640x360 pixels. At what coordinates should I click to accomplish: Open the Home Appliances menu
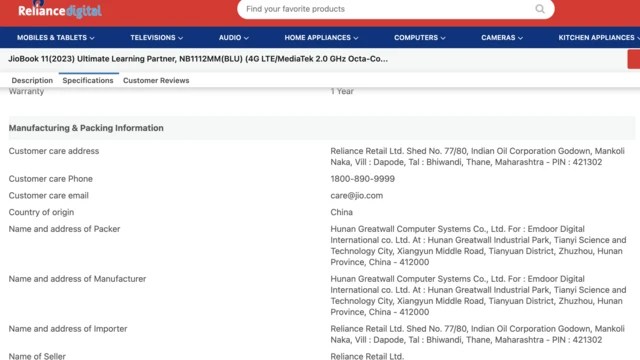[x=321, y=38]
